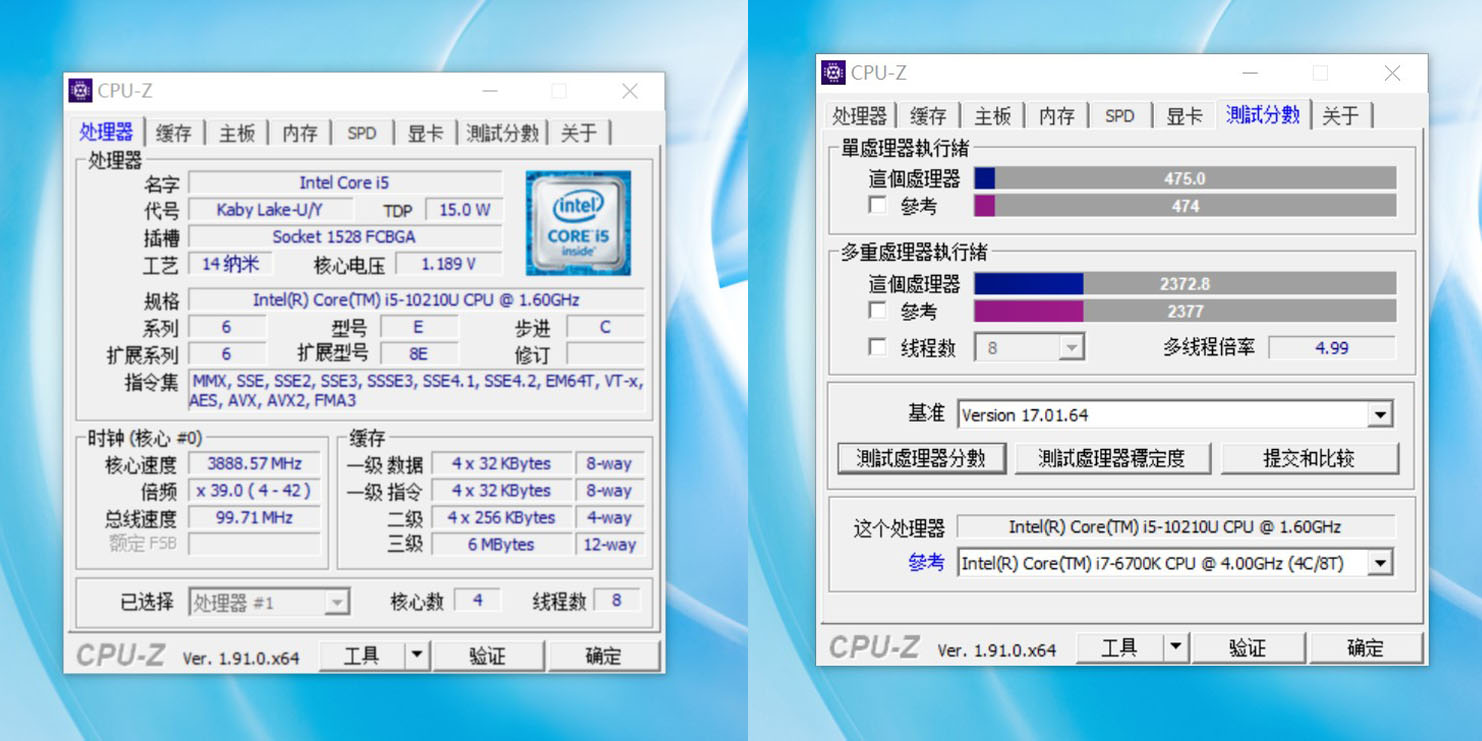Screen dimensions: 1482x741
Task: Switch to the 处理器 tab in the benchmark window
Action: tap(860, 116)
